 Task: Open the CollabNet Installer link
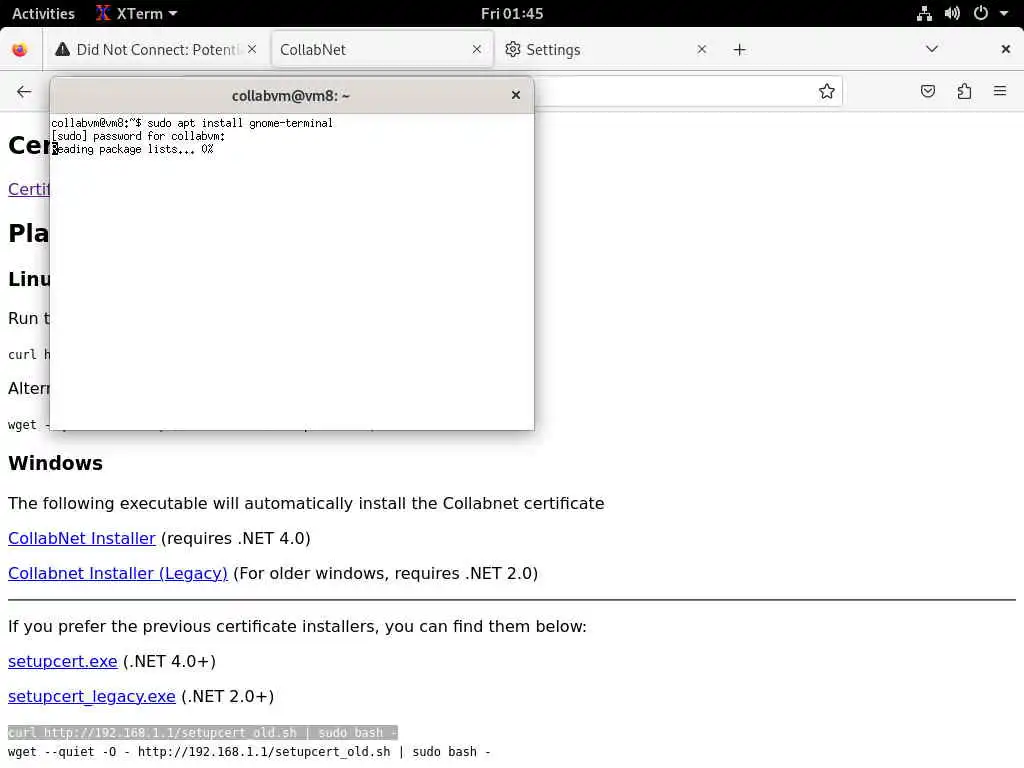[82, 539]
